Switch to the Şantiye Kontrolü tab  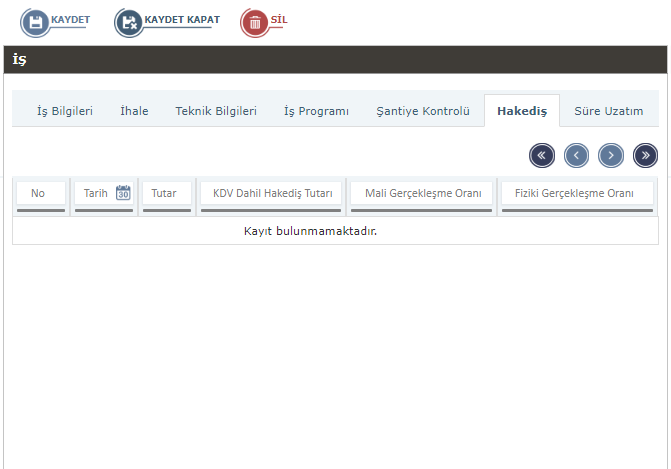(422, 111)
